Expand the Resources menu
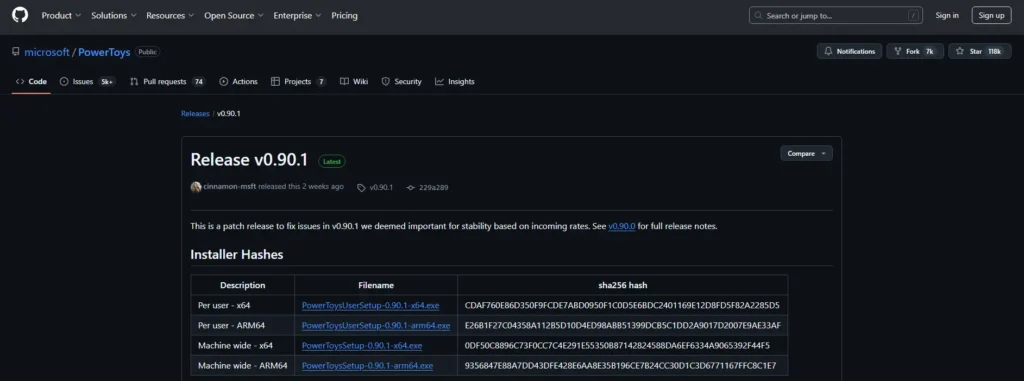Image resolution: width=1024 pixels, height=381 pixels. [x=170, y=16]
